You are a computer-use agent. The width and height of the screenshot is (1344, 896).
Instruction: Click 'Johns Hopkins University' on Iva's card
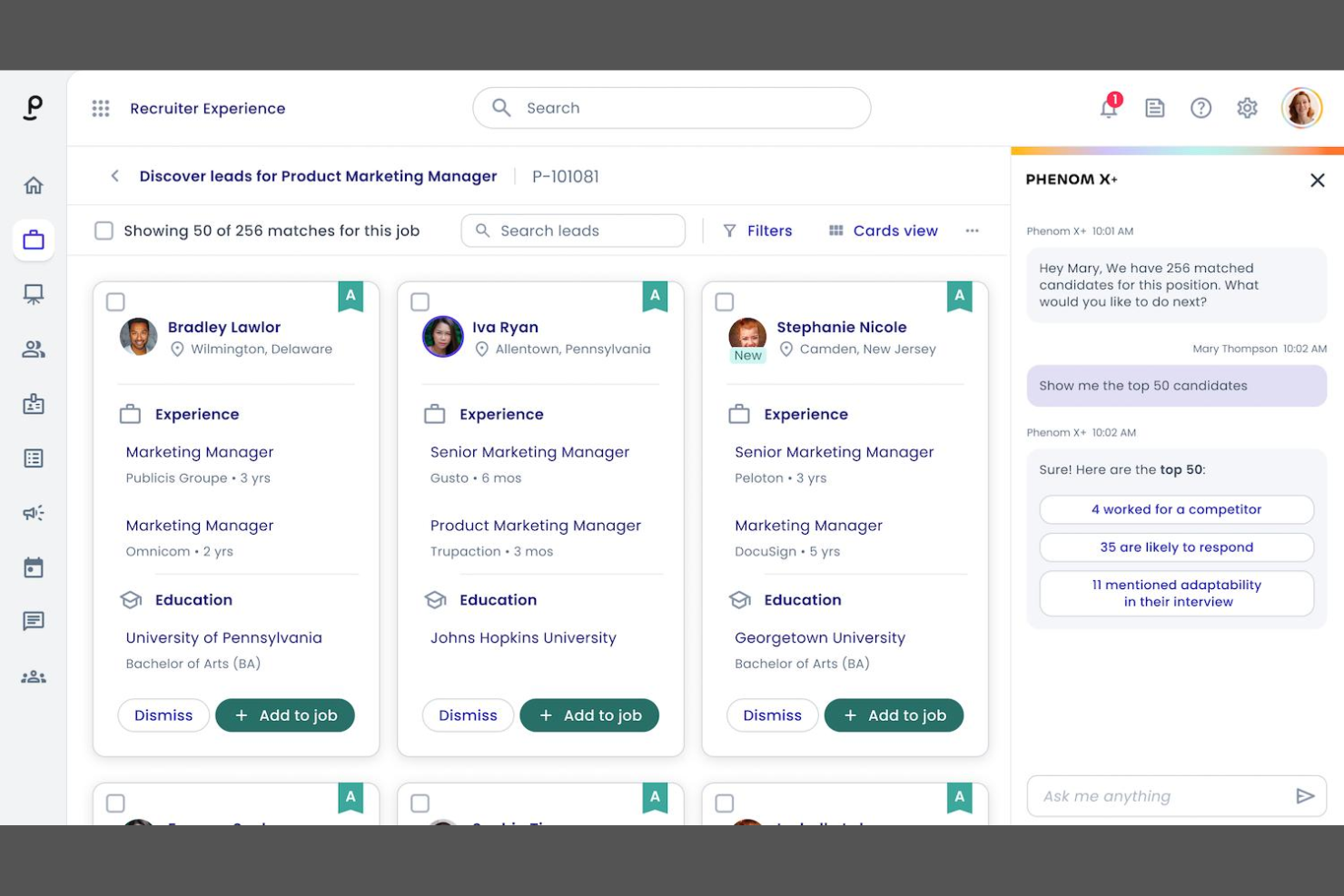[523, 637]
